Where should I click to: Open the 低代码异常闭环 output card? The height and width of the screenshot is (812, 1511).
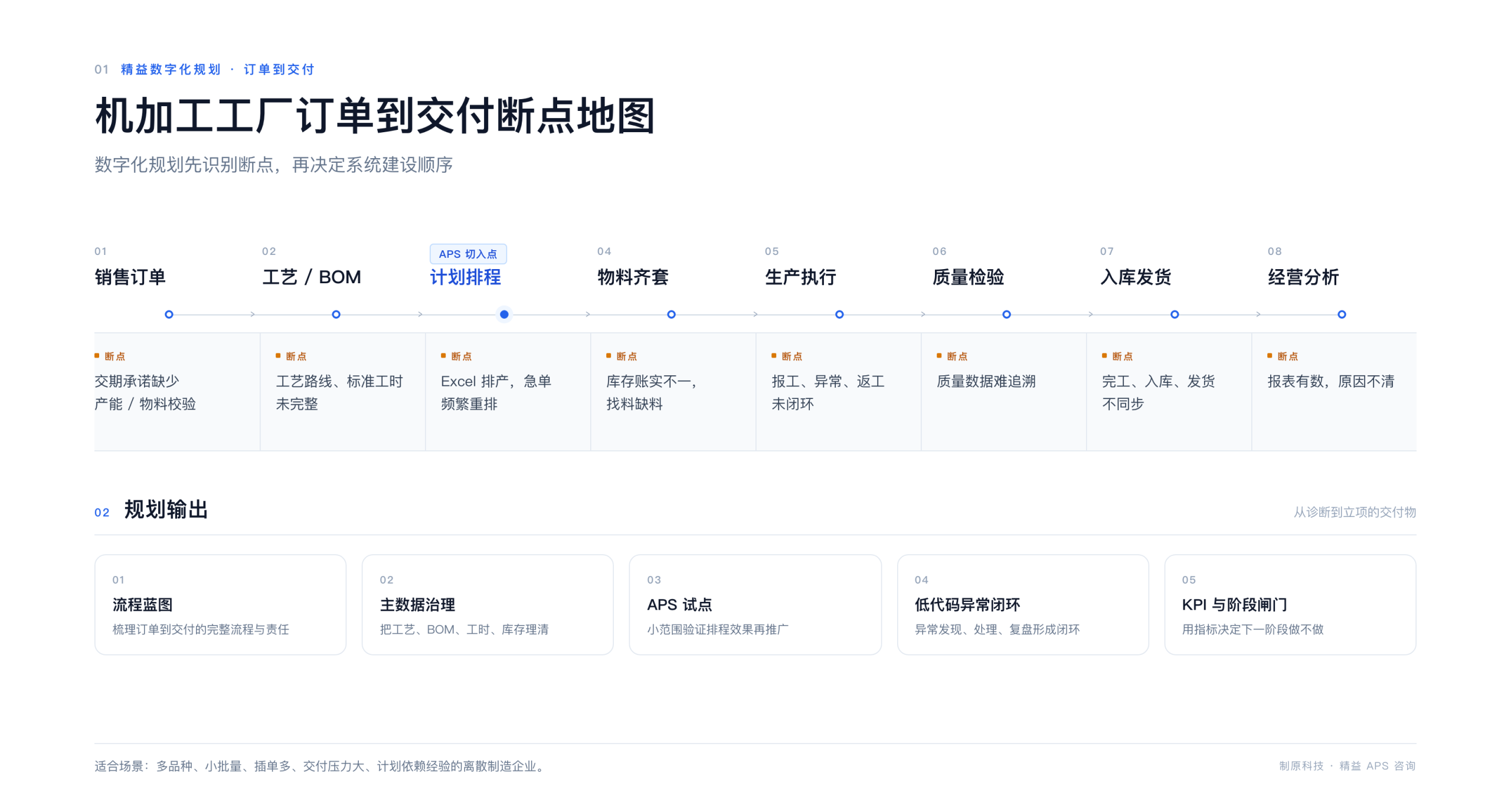(1023, 604)
